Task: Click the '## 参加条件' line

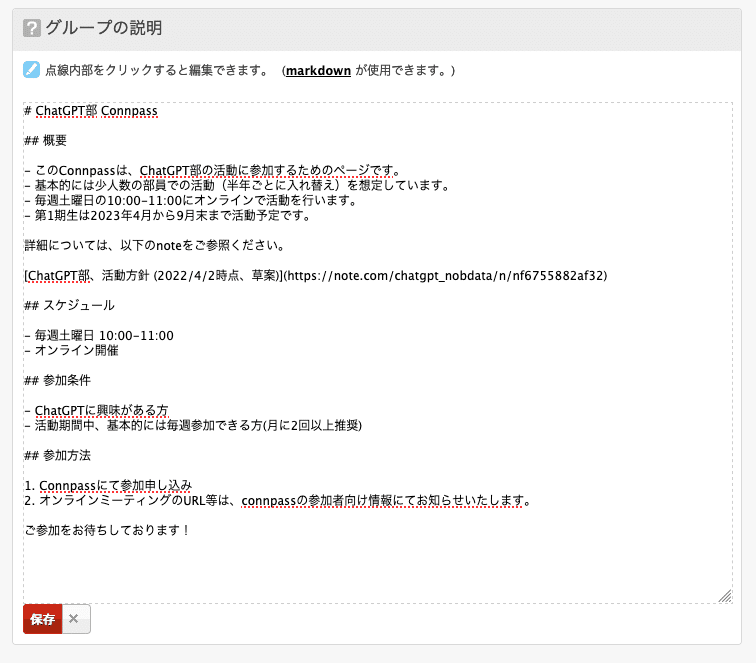Action: [57, 380]
